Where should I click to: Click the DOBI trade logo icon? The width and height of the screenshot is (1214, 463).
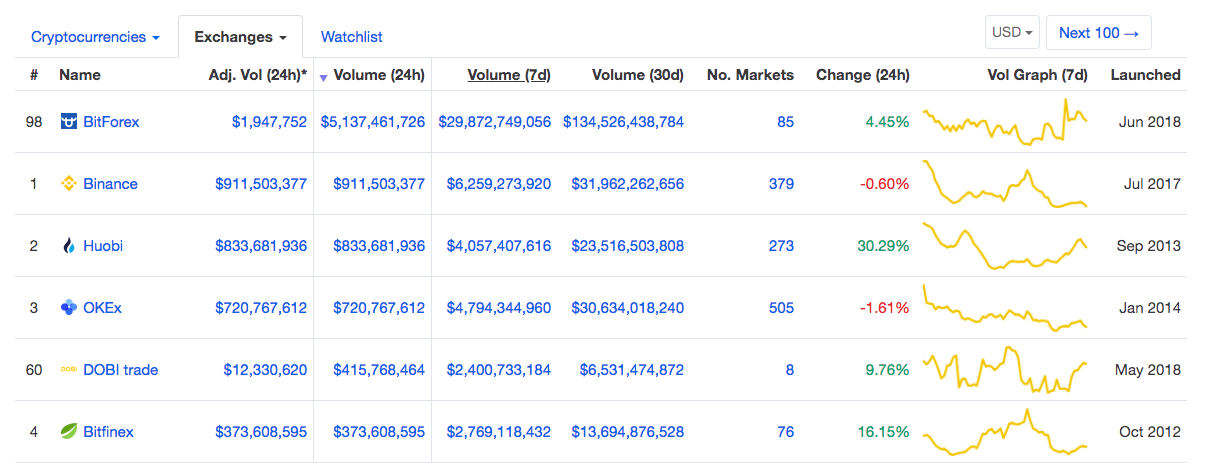[x=69, y=370]
